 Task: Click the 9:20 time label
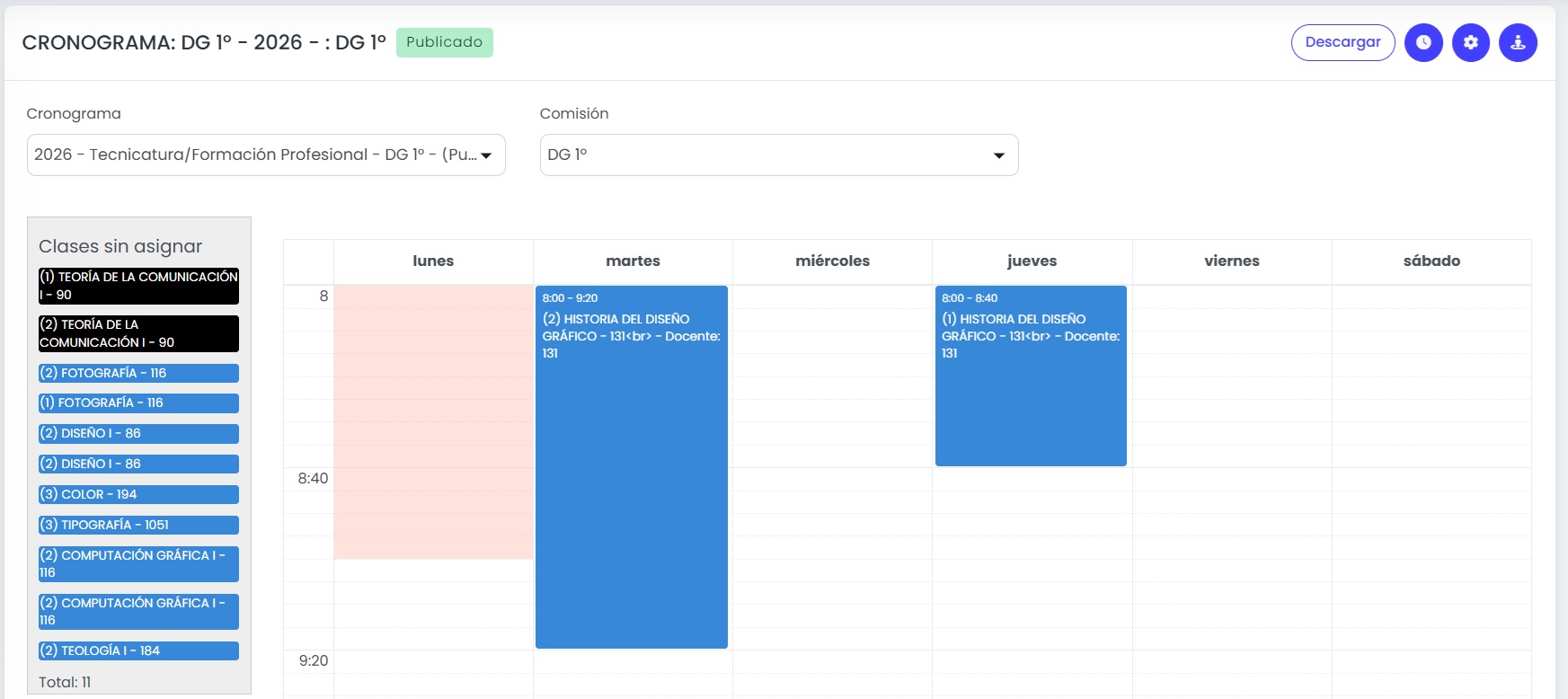coord(314,661)
